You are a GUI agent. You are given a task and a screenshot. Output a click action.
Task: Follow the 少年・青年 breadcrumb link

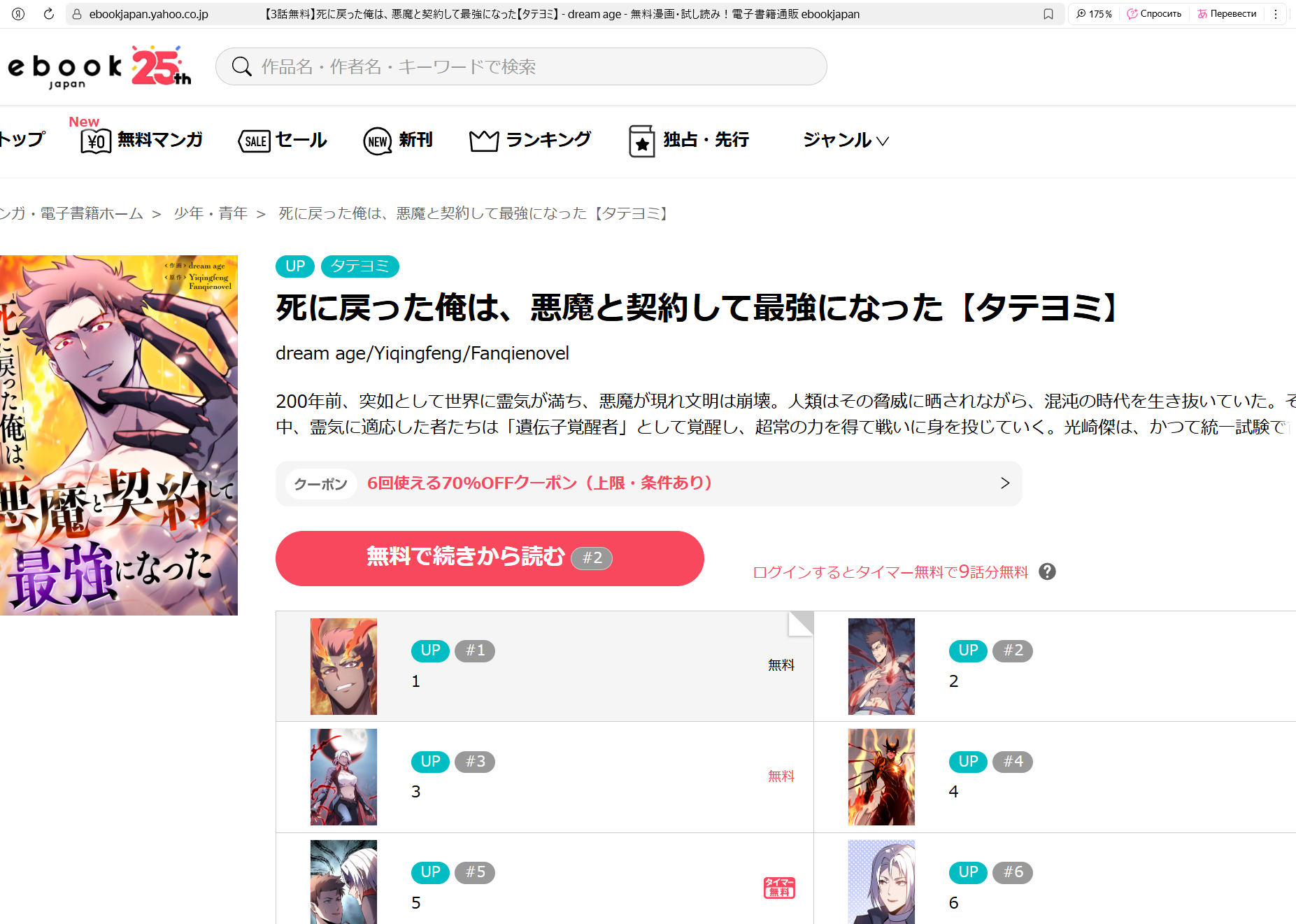[211, 213]
